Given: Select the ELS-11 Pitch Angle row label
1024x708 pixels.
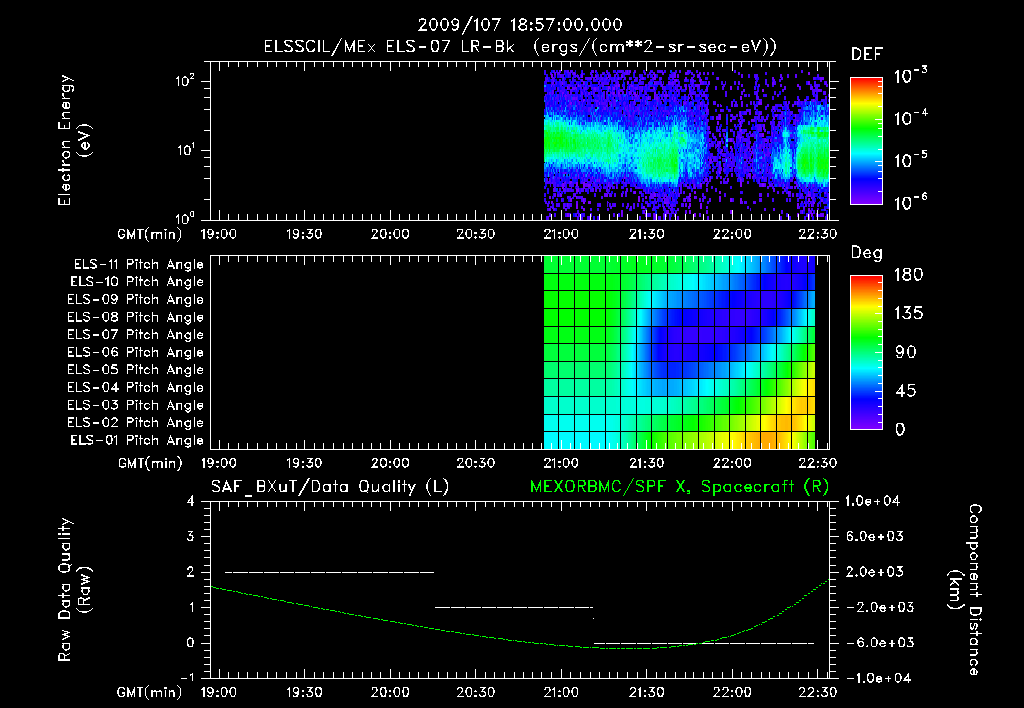Looking at the screenshot, I should point(138,265).
